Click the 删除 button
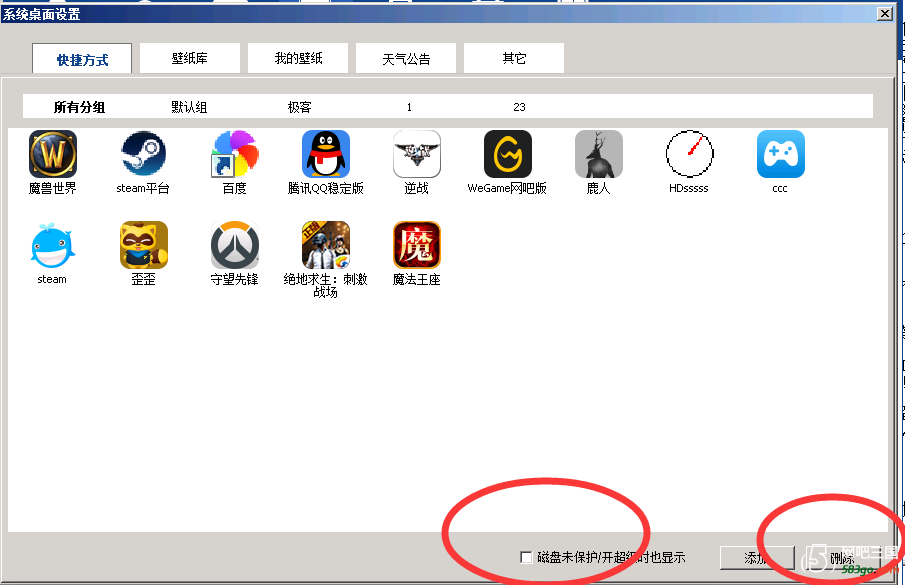 (x=842, y=557)
